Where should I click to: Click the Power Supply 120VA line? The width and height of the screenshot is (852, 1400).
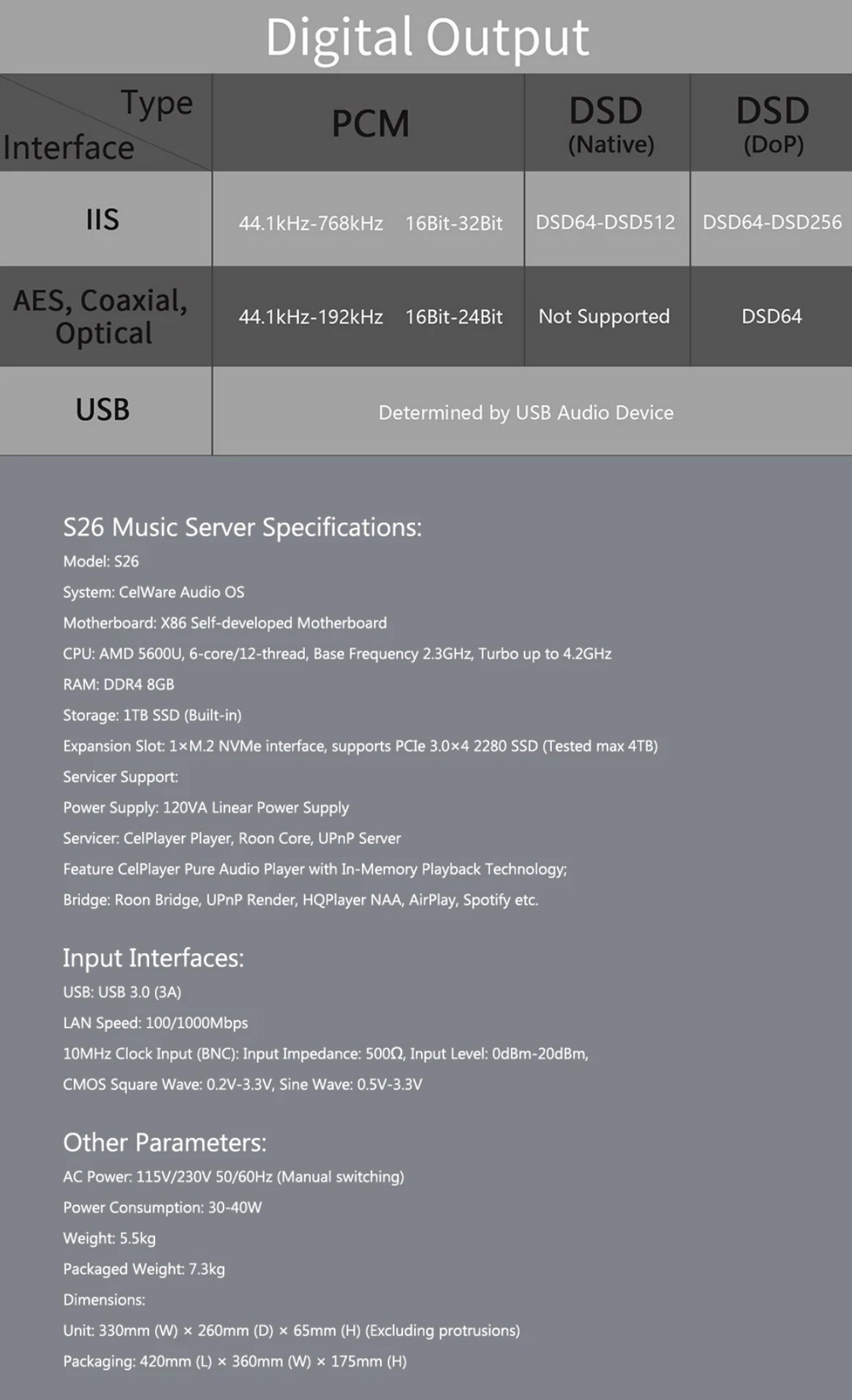(x=205, y=807)
